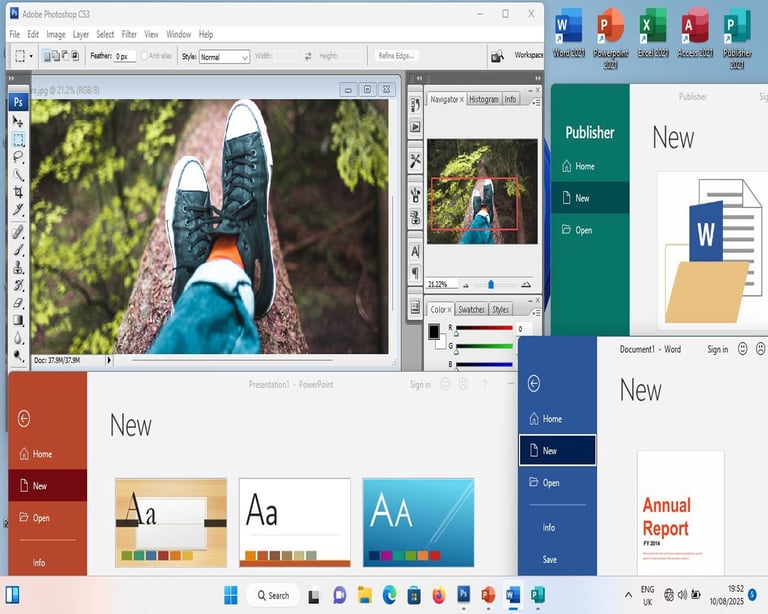
Task: Switch to the Histogram tab
Action: pyautogui.click(x=483, y=99)
